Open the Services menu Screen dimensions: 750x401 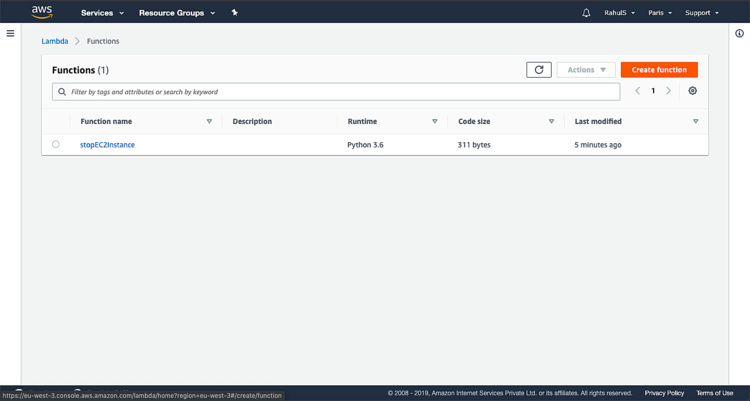click(x=102, y=13)
